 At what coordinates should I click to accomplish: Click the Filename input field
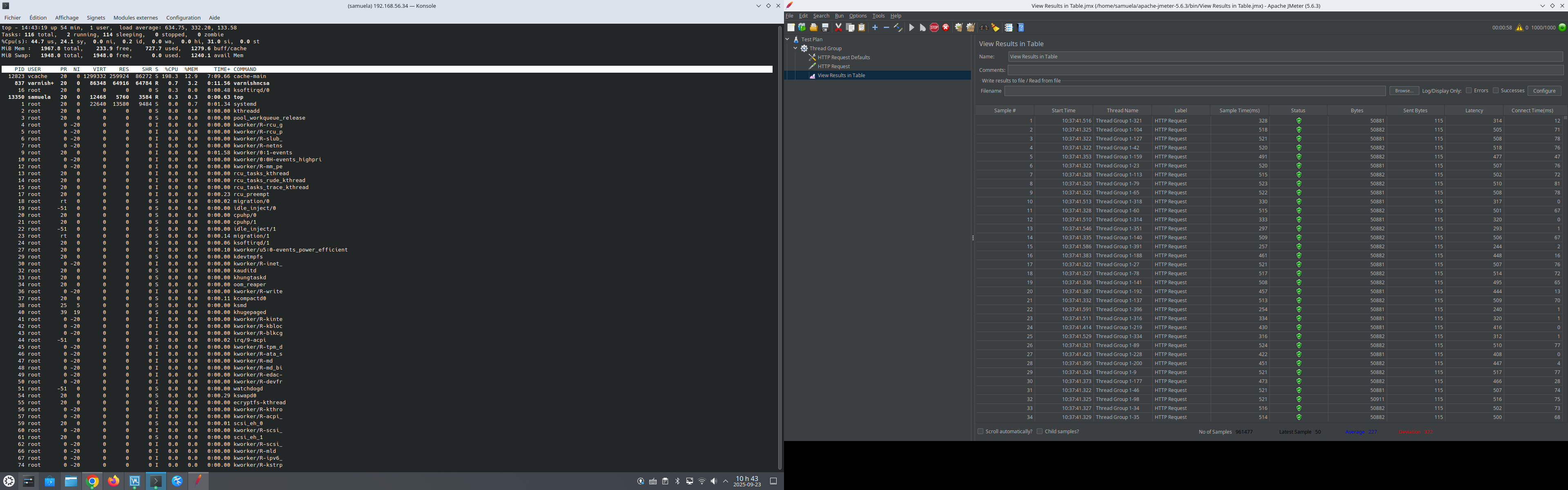point(1194,91)
